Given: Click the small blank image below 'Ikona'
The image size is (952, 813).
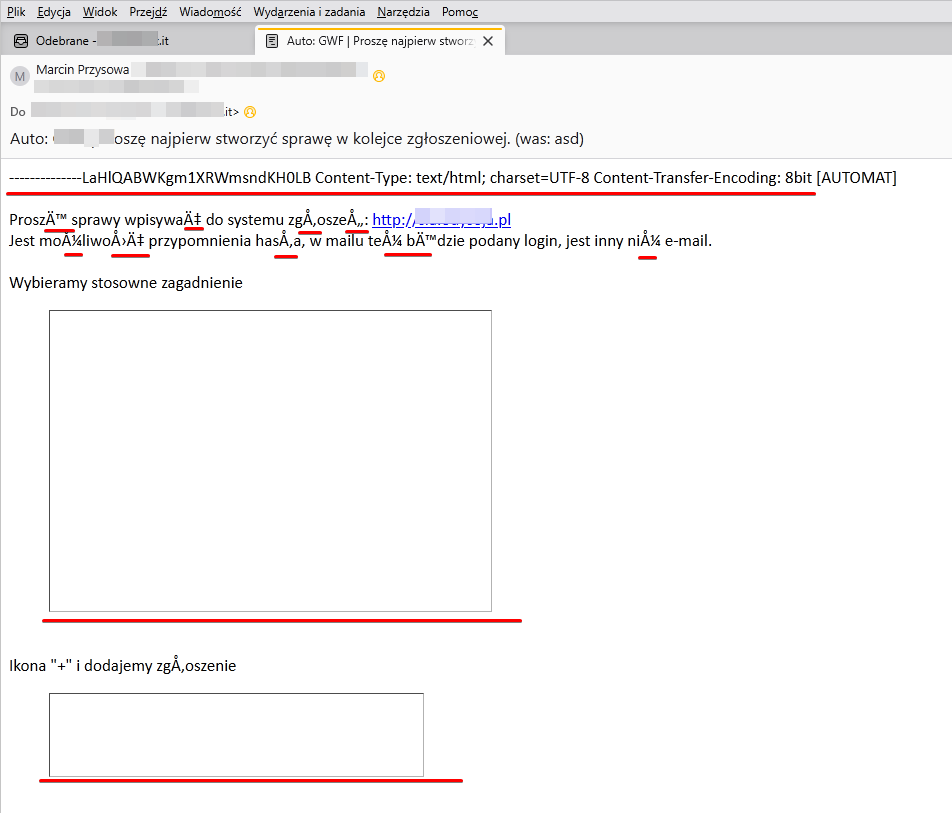Looking at the screenshot, I should pyautogui.click(x=236, y=734).
